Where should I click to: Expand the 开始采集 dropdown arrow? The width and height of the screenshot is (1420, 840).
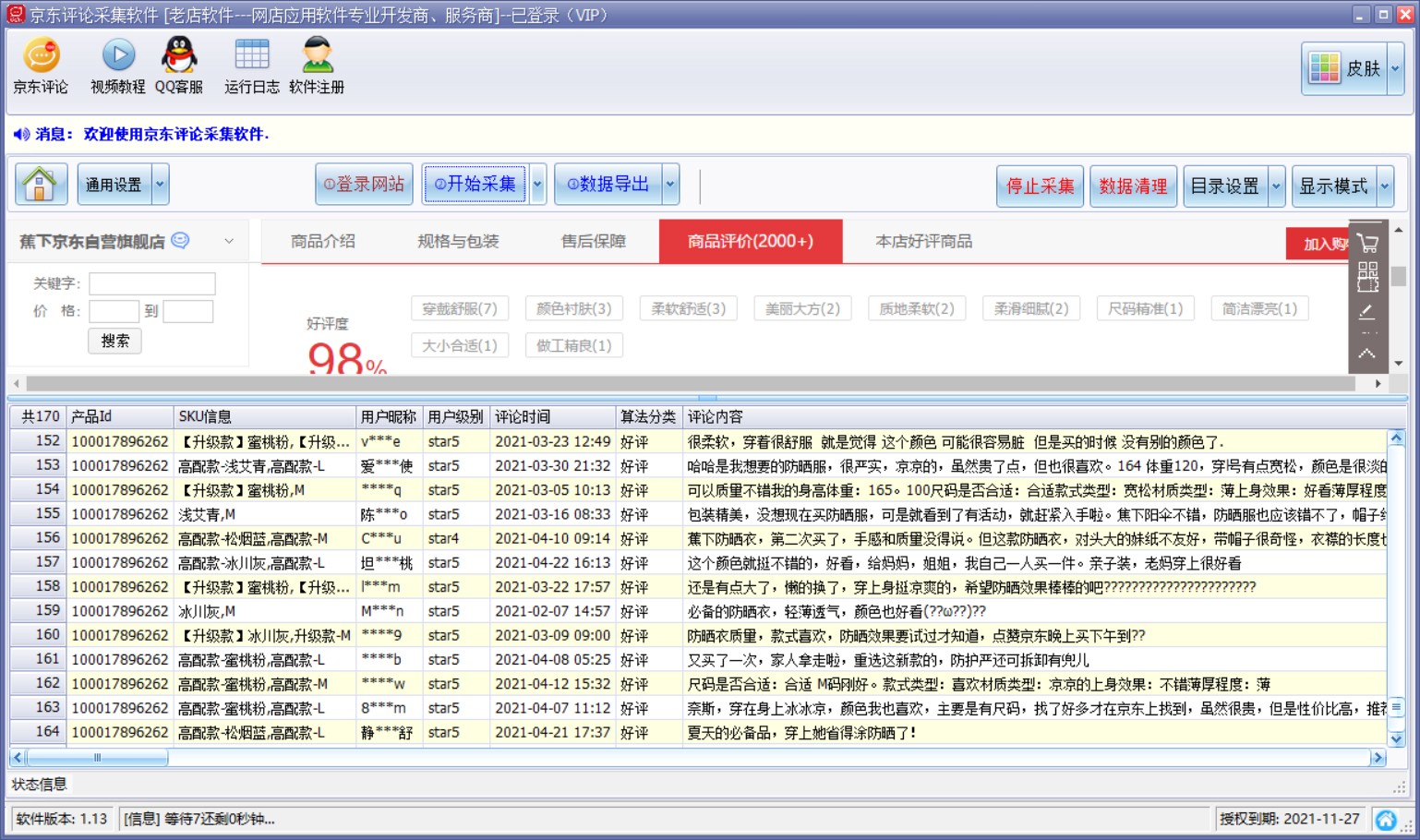[537, 185]
